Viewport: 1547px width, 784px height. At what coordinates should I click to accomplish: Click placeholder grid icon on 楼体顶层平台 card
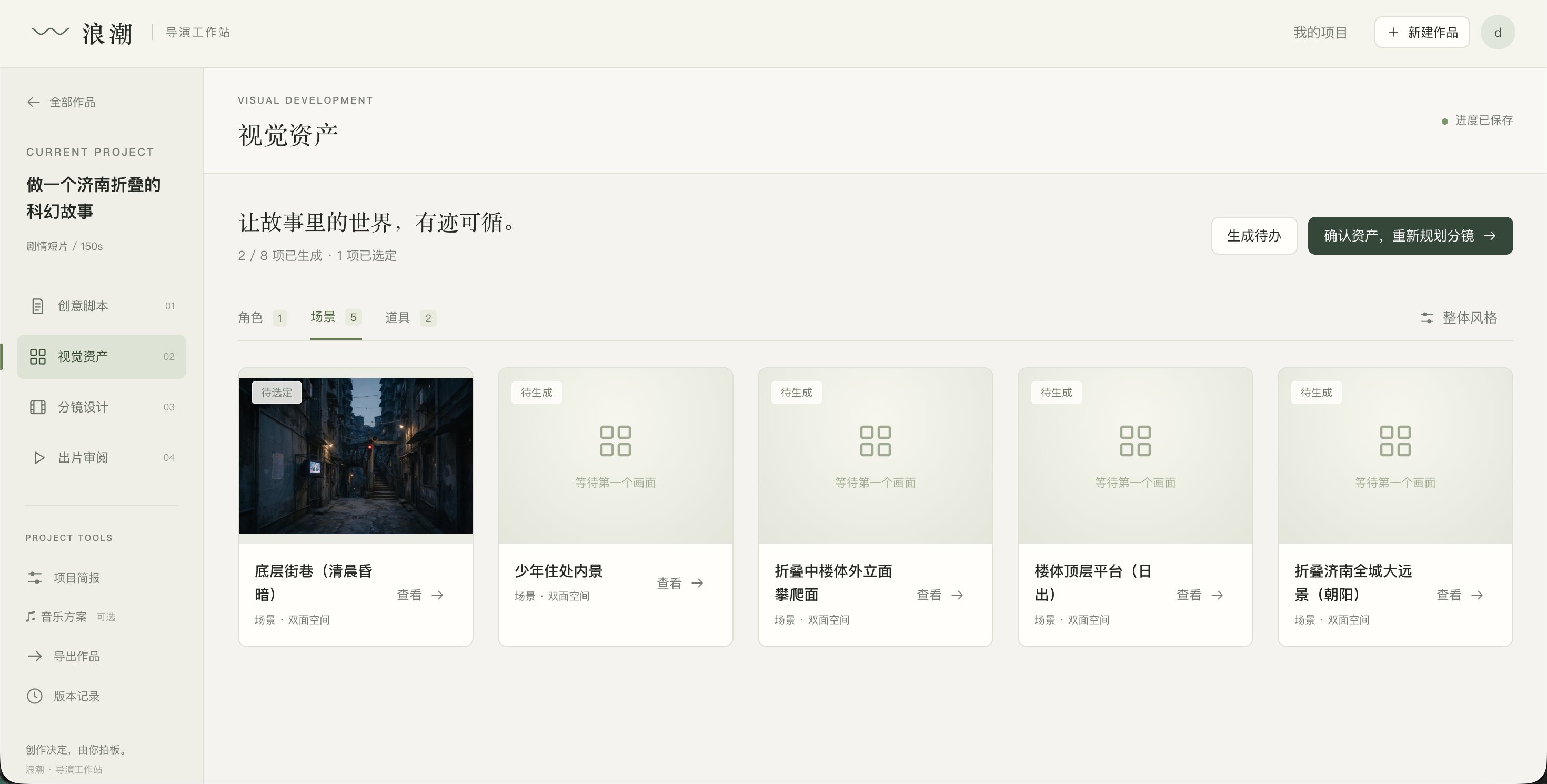click(x=1136, y=440)
